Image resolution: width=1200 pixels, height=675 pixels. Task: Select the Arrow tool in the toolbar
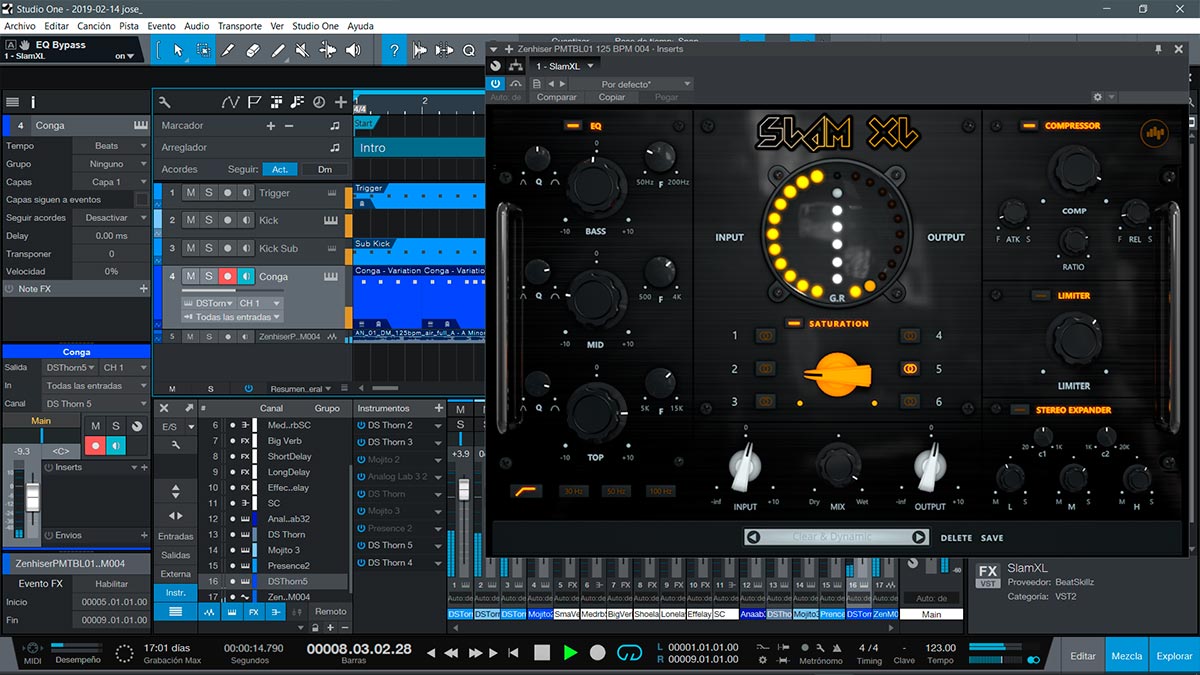(x=178, y=50)
